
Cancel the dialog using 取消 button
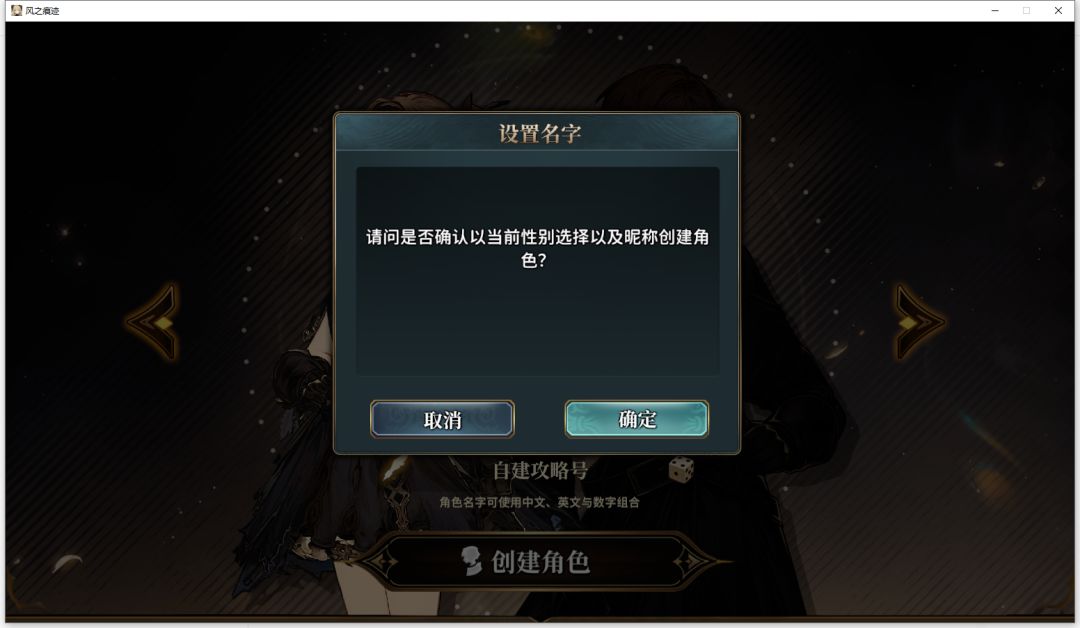click(x=442, y=419)
